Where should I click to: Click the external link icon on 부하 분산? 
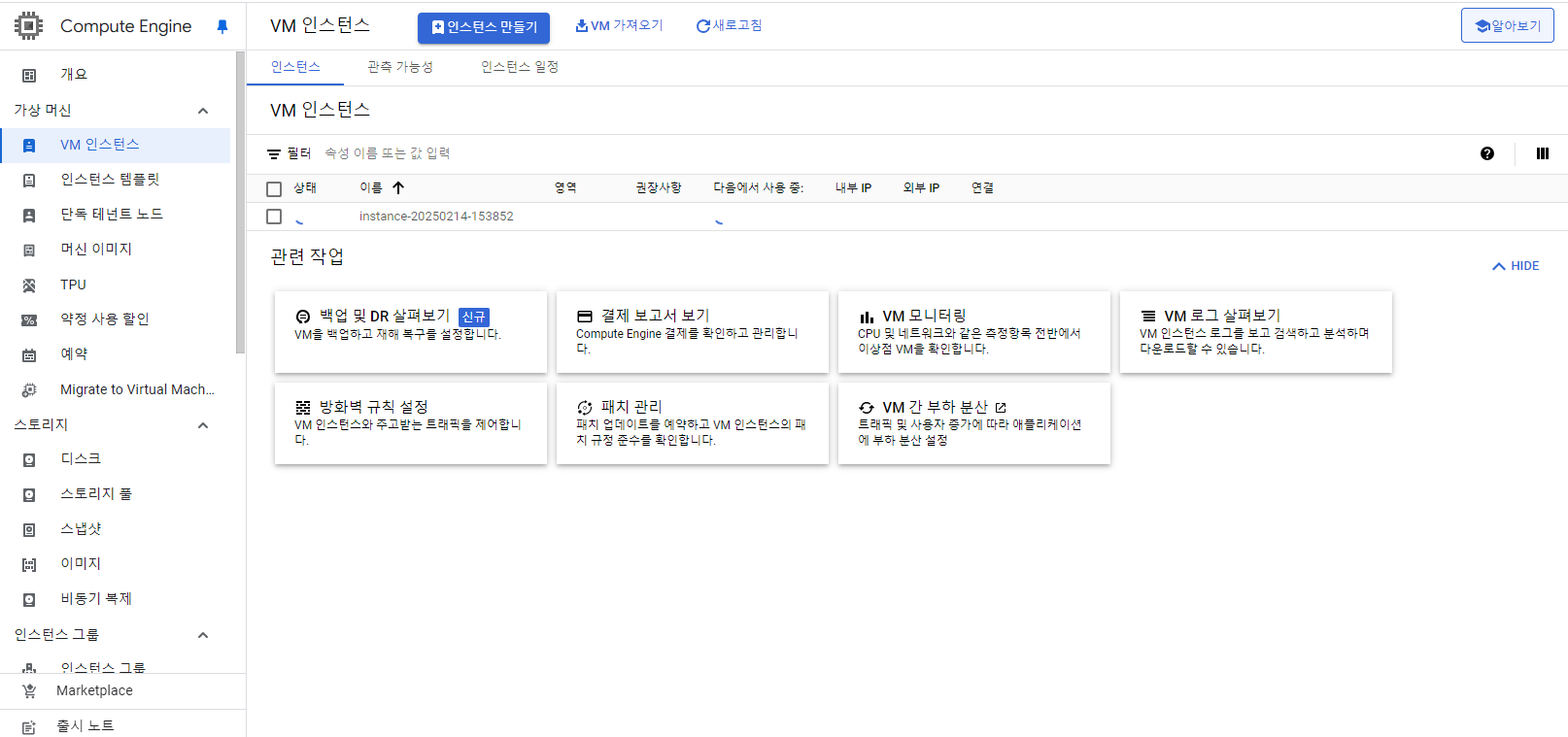(x=1001, y=408)
